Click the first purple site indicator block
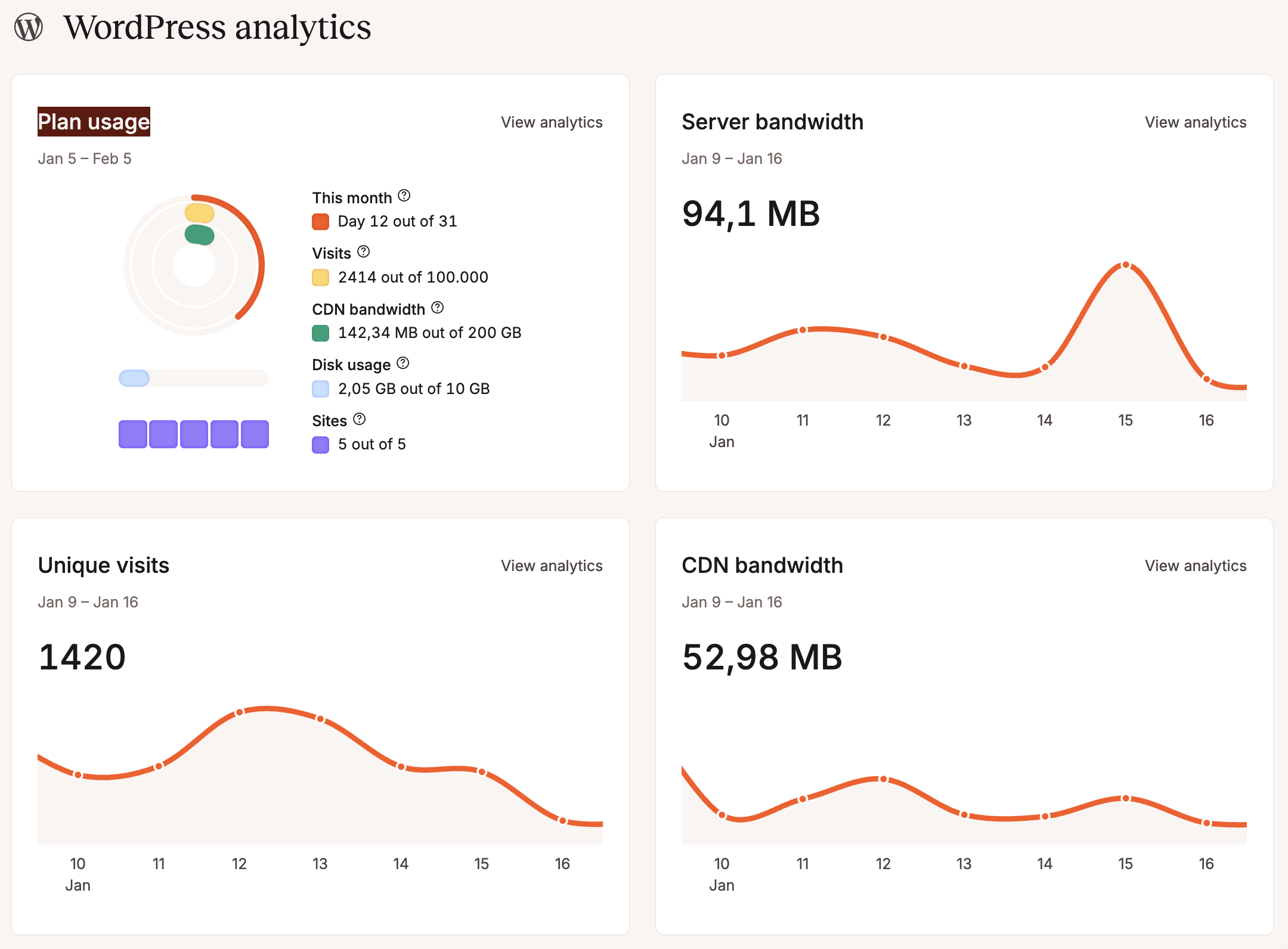This screenshot has height=949, width=1288. click(x=132, y=433)
